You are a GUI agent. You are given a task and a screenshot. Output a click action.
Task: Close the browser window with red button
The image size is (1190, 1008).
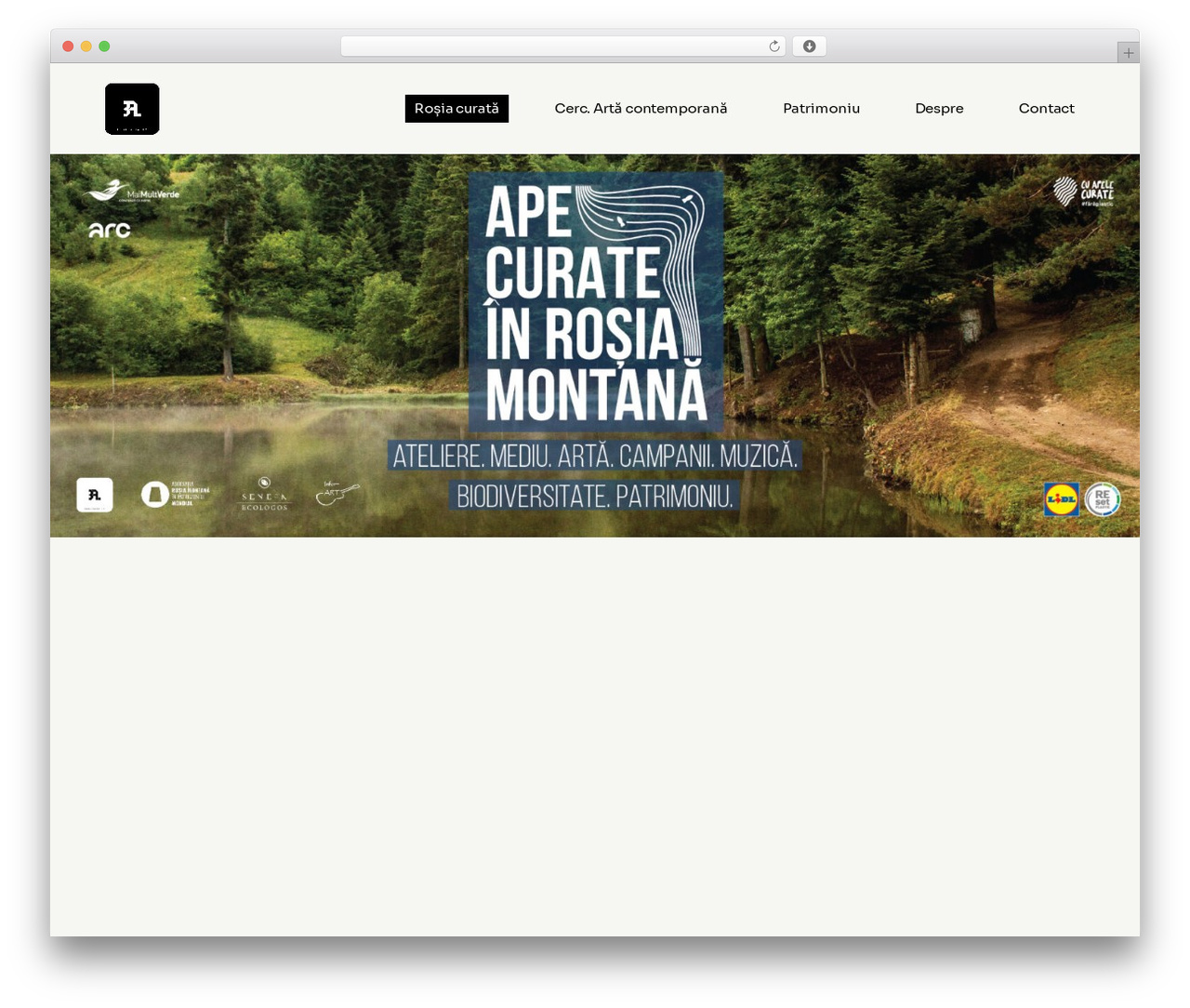point(68,46)
